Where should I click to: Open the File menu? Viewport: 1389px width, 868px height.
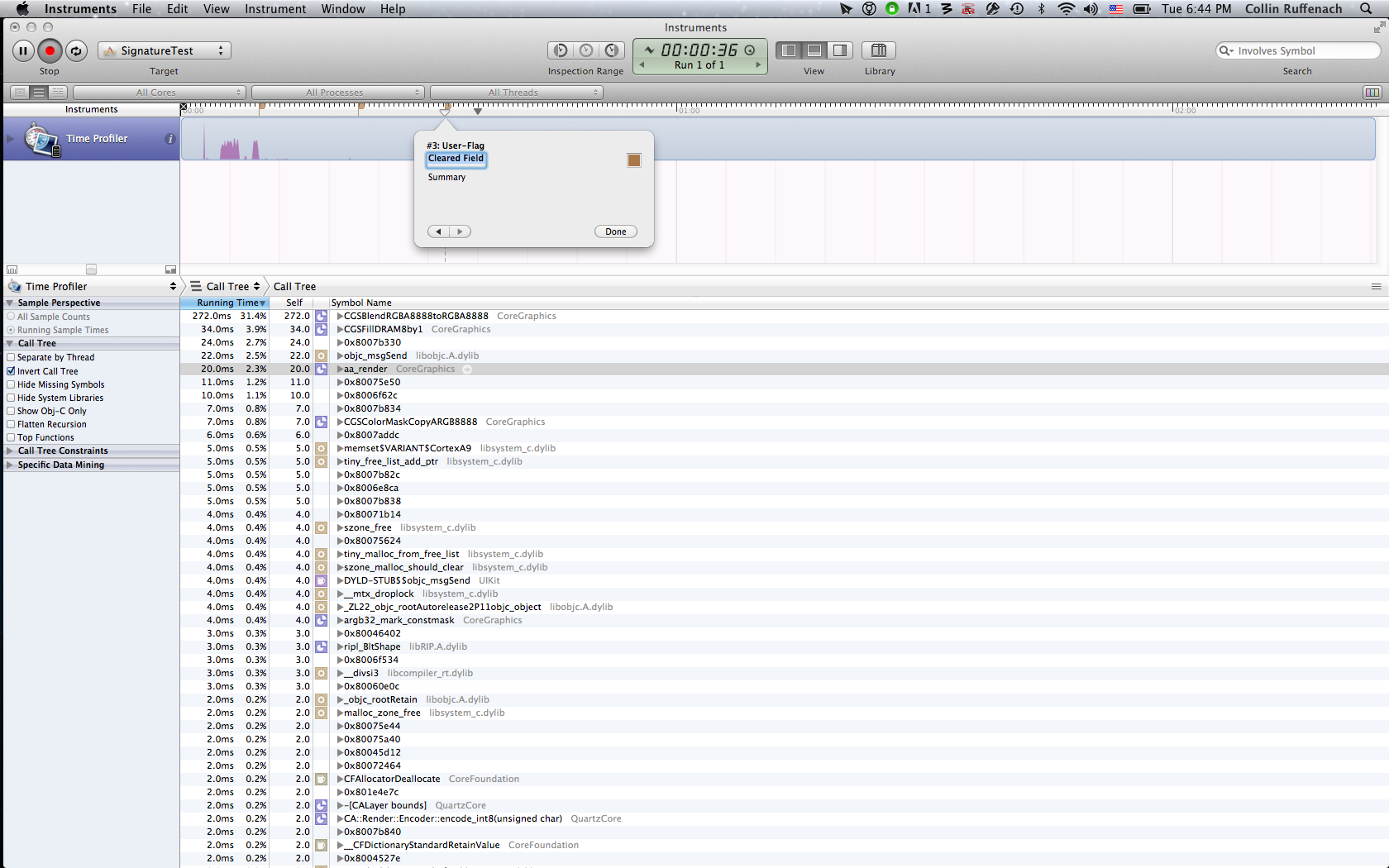pyautogui.click(x=141, y=9)
